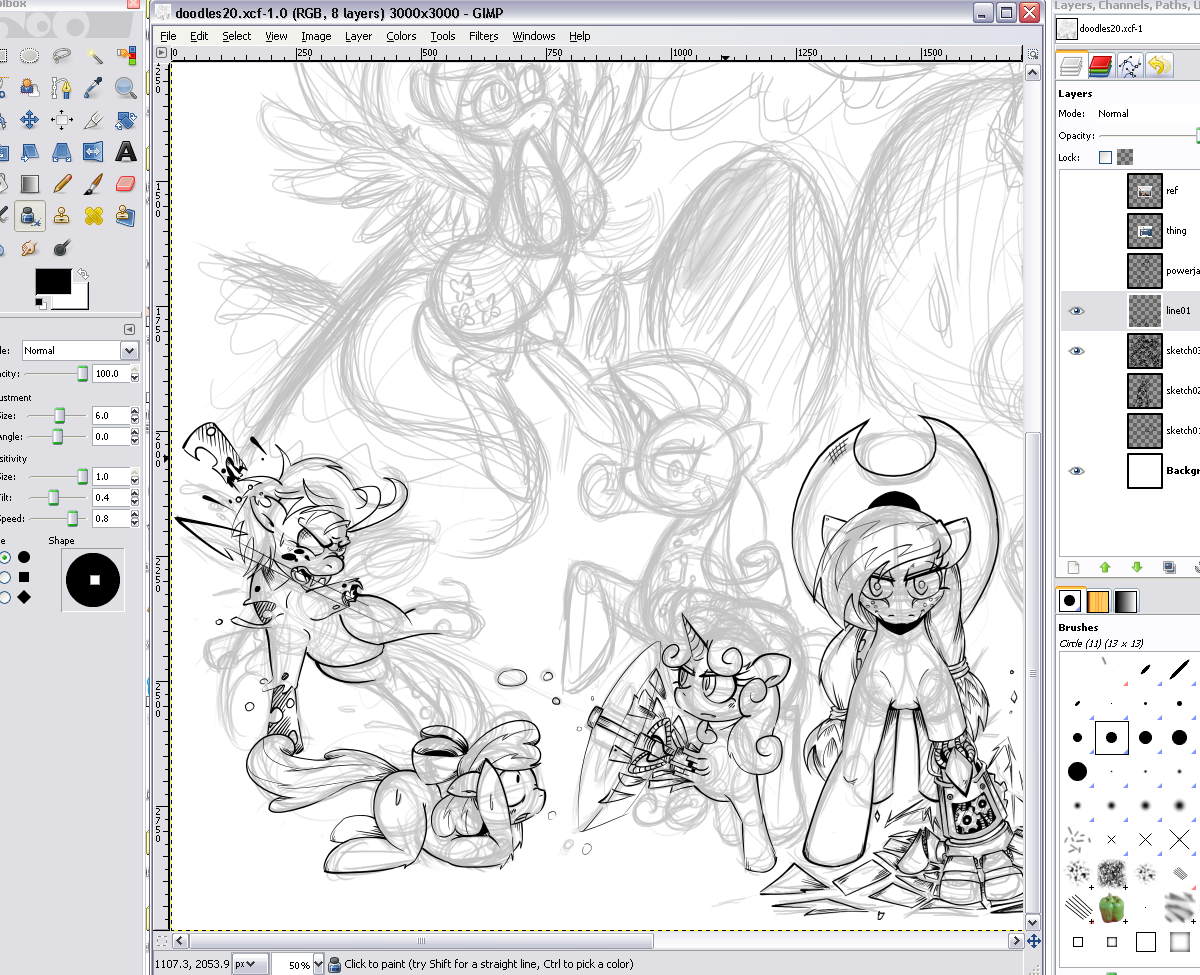
Task: Select the Flip tool
Action: coord(94,152)
